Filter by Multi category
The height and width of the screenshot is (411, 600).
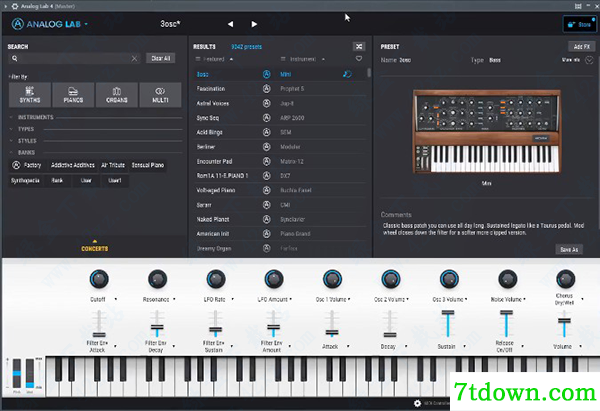pos(160,95)
